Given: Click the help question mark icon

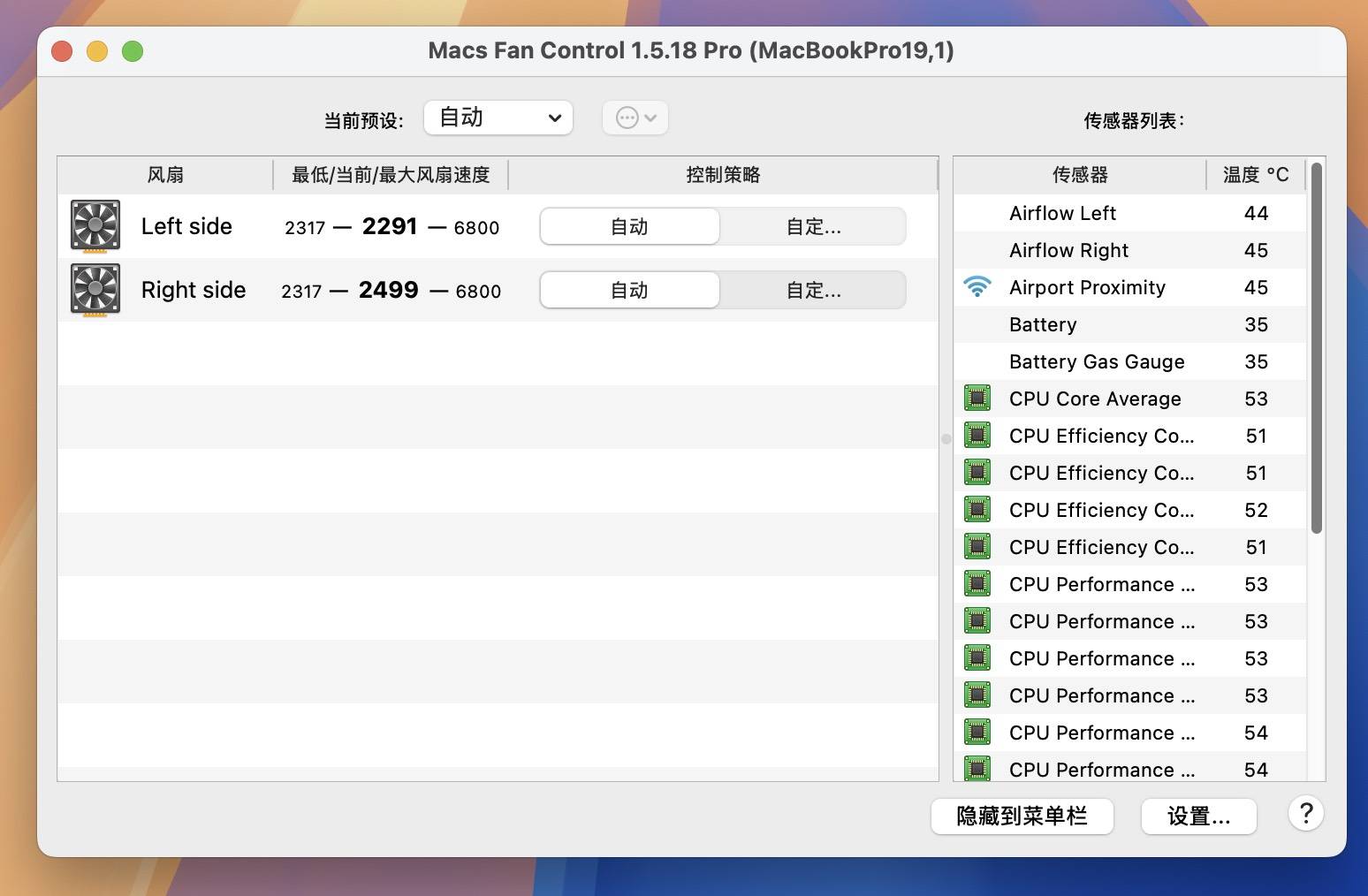Looking at the screenshot, I should [x=1306, y=814].
